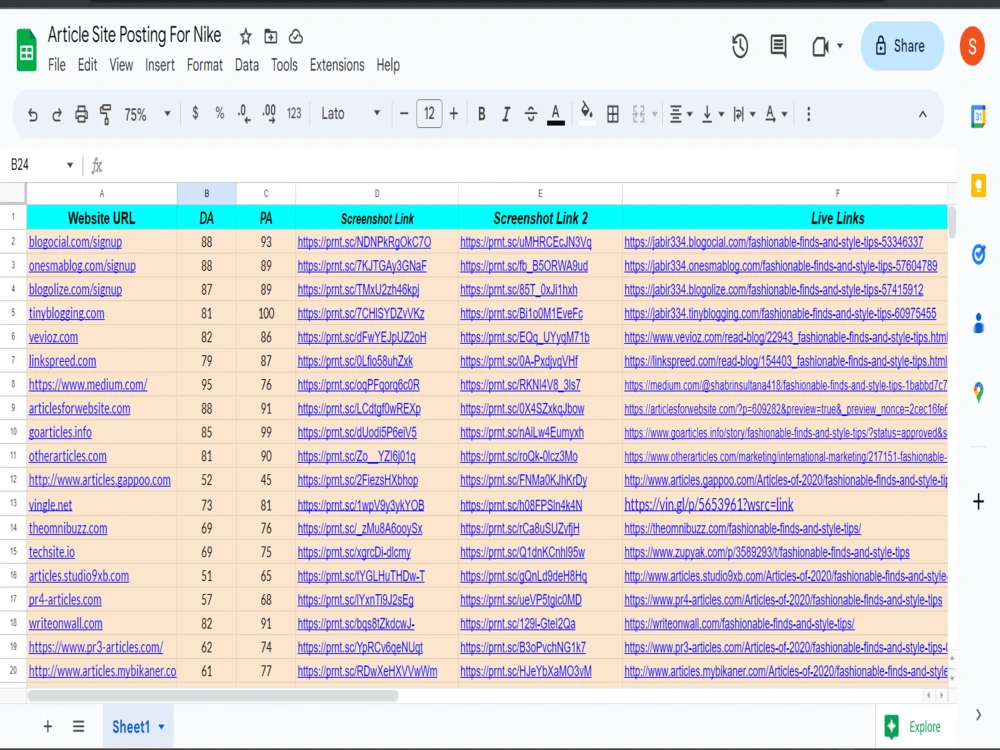This screenshot has width=1000, height=750.
Task: Click the formula bar input
Action: 529,166
